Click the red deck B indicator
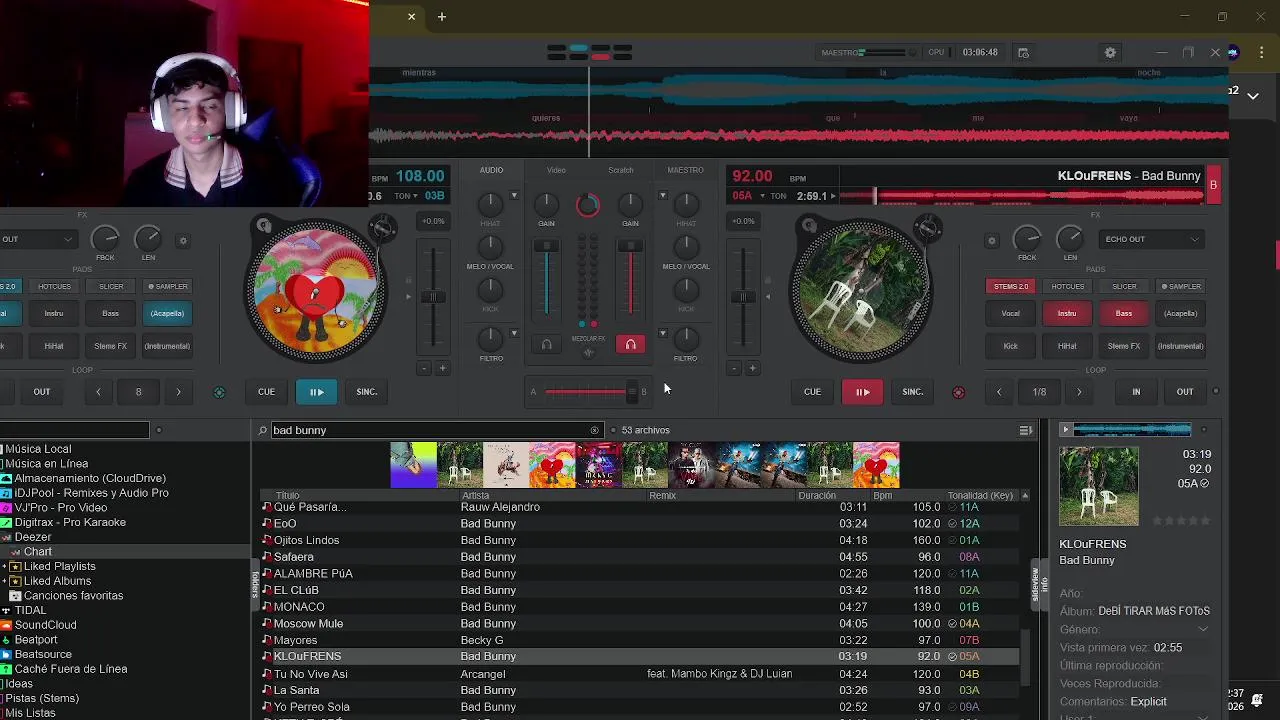The height and width of the screenshot is (720, 1280). coord(1213,185)
